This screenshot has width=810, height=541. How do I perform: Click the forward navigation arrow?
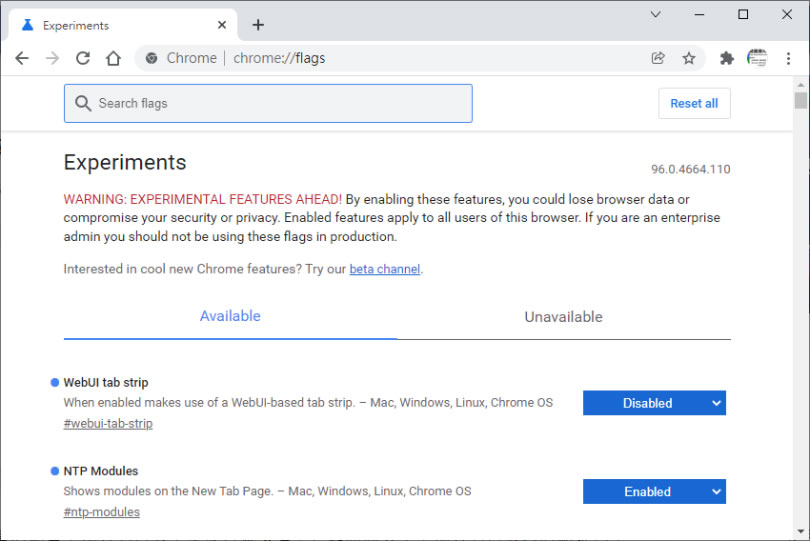point(52,58)
